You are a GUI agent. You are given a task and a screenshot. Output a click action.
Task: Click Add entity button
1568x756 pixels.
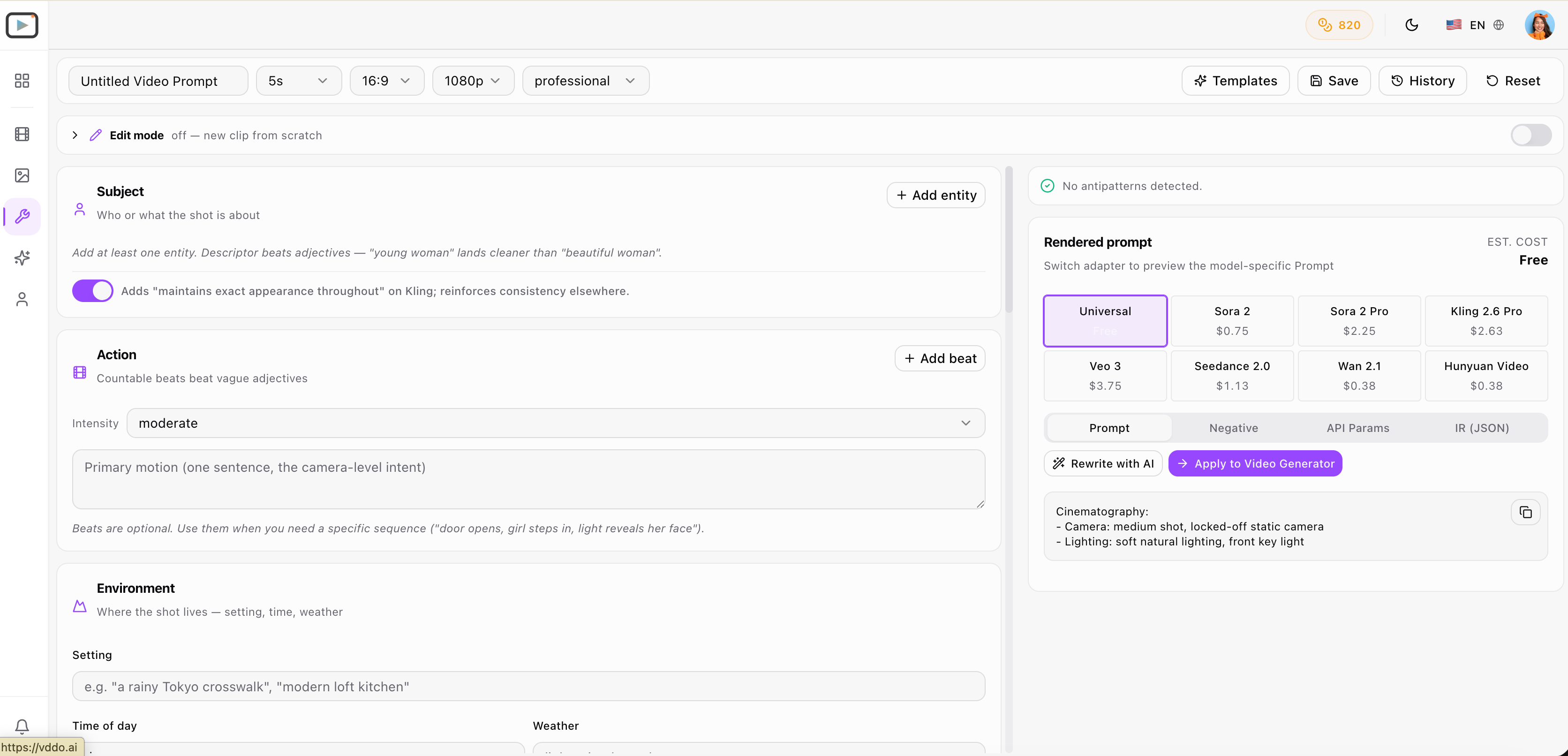click(x=935, y=196)
